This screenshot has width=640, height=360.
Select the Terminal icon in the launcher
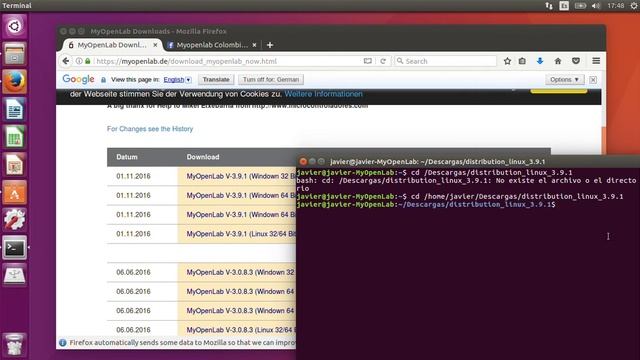click(x=15, y=248)
